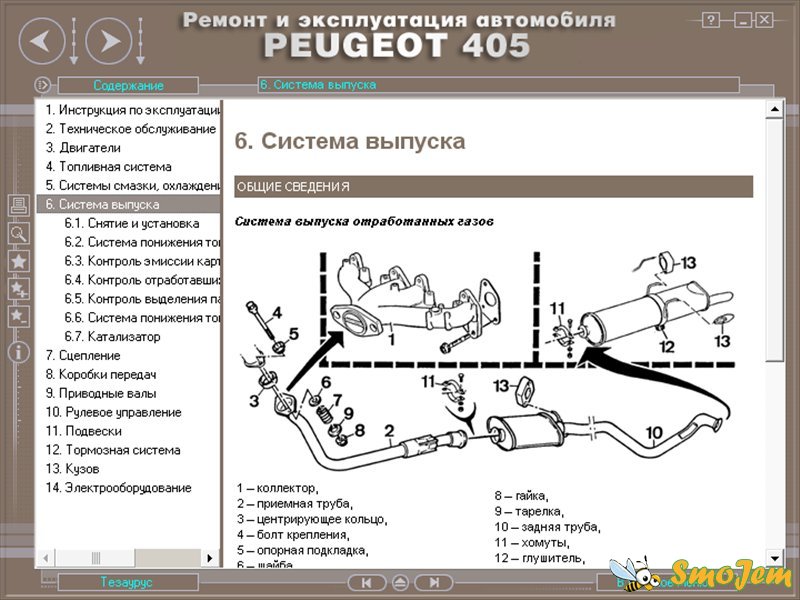The width and height of the screenshot is (800, 600).
Task: Click legend text '1 – коллектор,'
Action: click(x=278, y=488)
